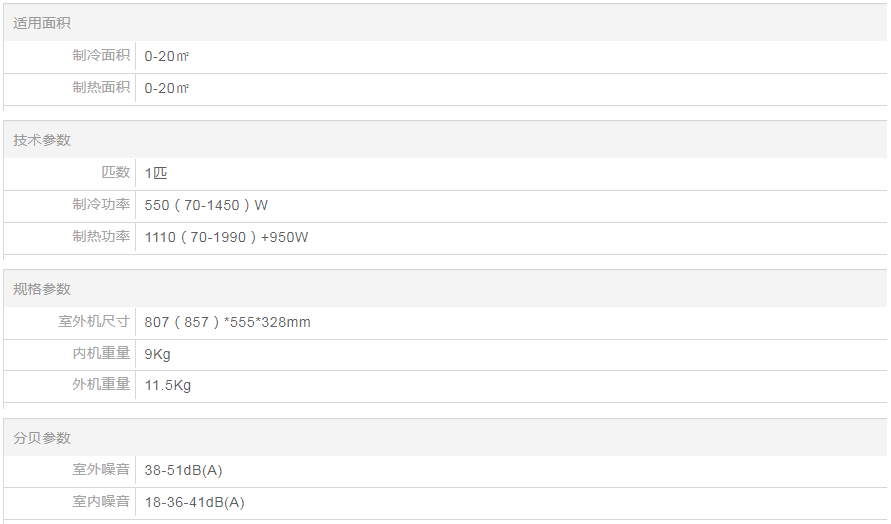Click the 18-36-41dB(A) noise value
The width and height of the screenshot is (891, 524).
point(194,502)
